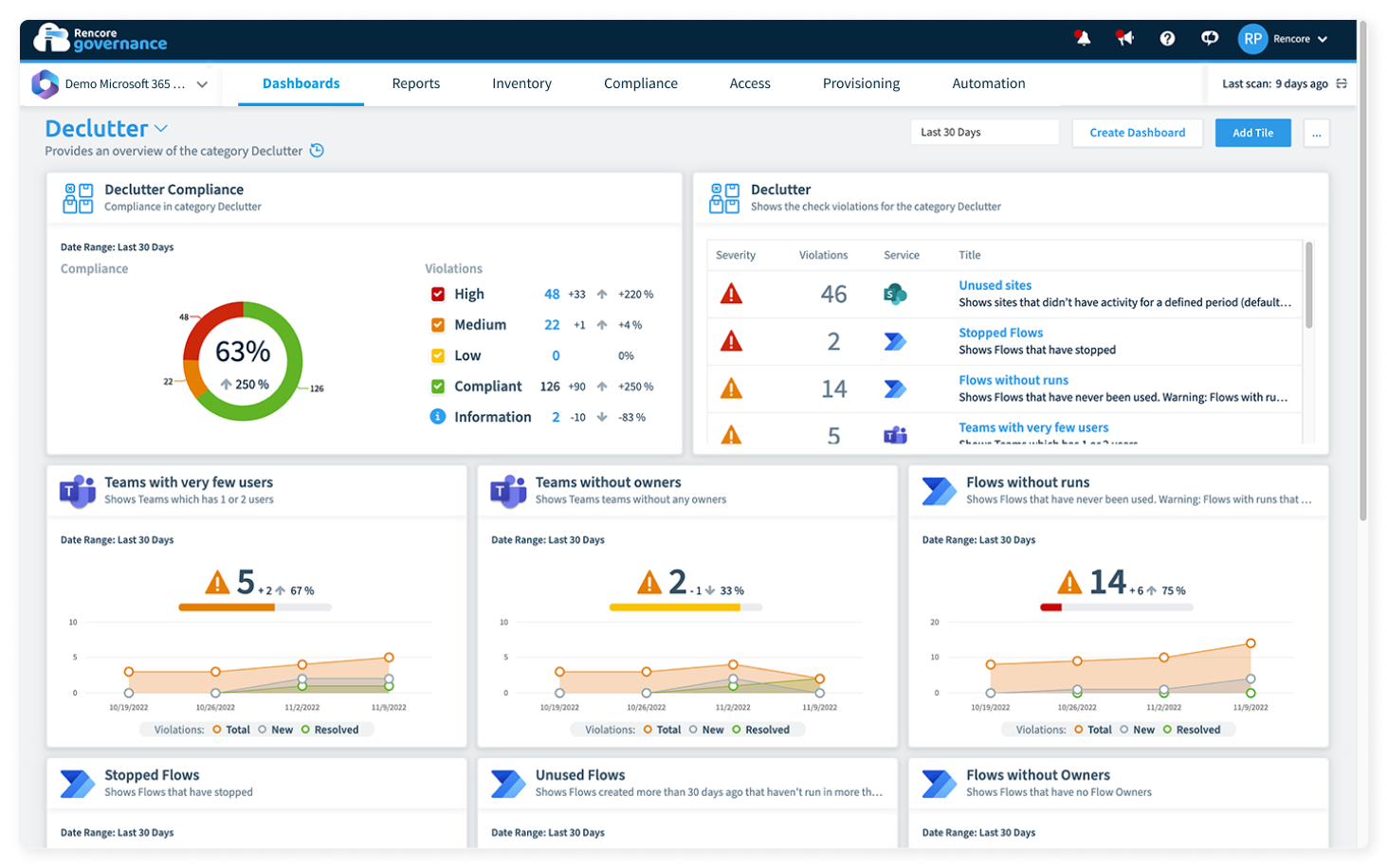This screenshot has height=868, width=1388.
Task: Click Teams icon on Teams with very few users tile
Action: pyautogui.click(x=78, y=491)
